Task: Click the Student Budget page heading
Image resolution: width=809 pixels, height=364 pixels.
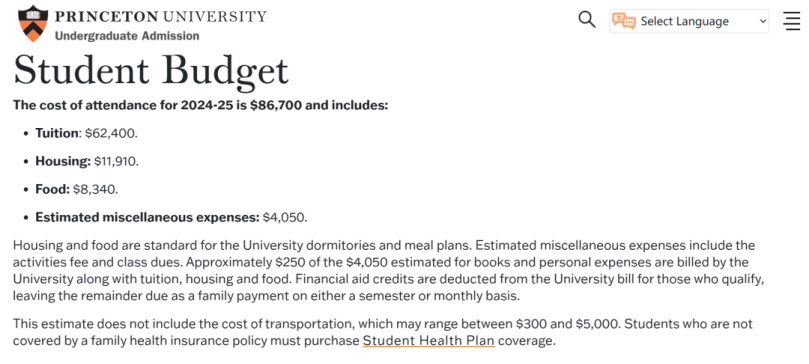Action: (x=151, y=70)
